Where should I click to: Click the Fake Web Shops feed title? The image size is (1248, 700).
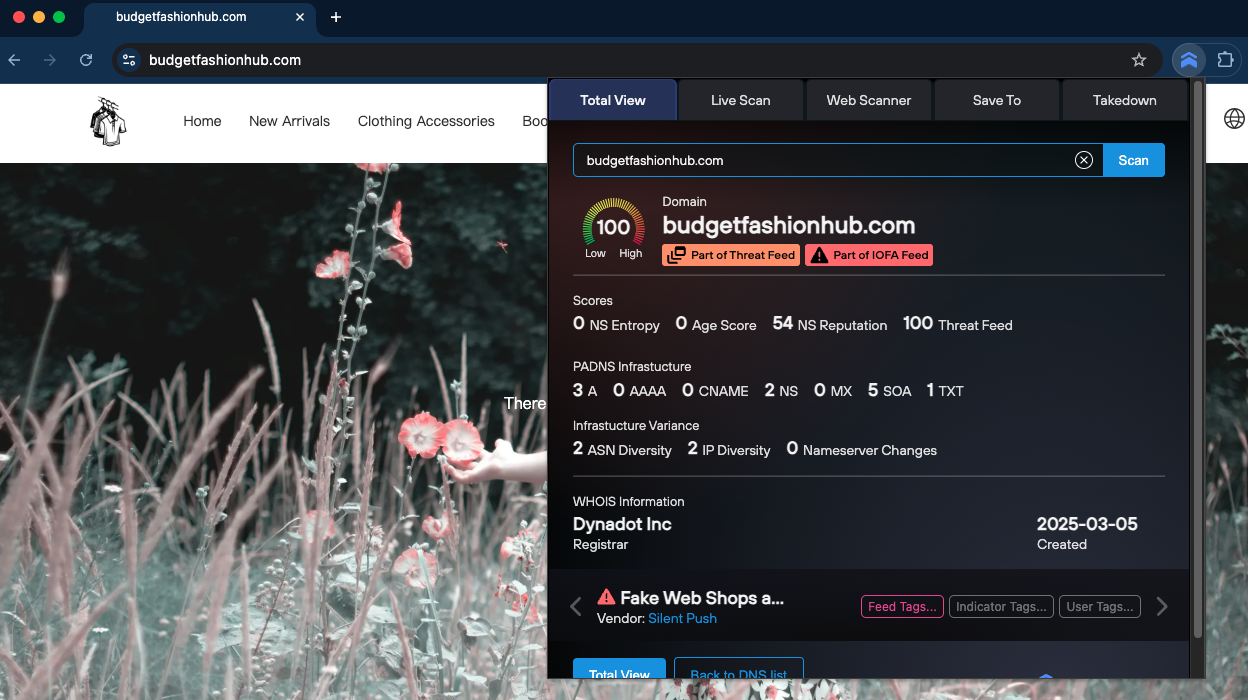tap(702, 598)
